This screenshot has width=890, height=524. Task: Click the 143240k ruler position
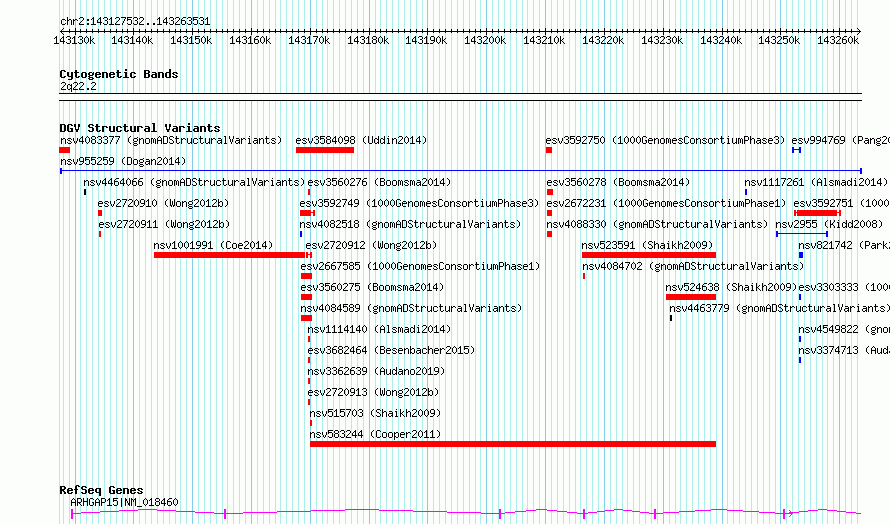click(x=721, y=40)
